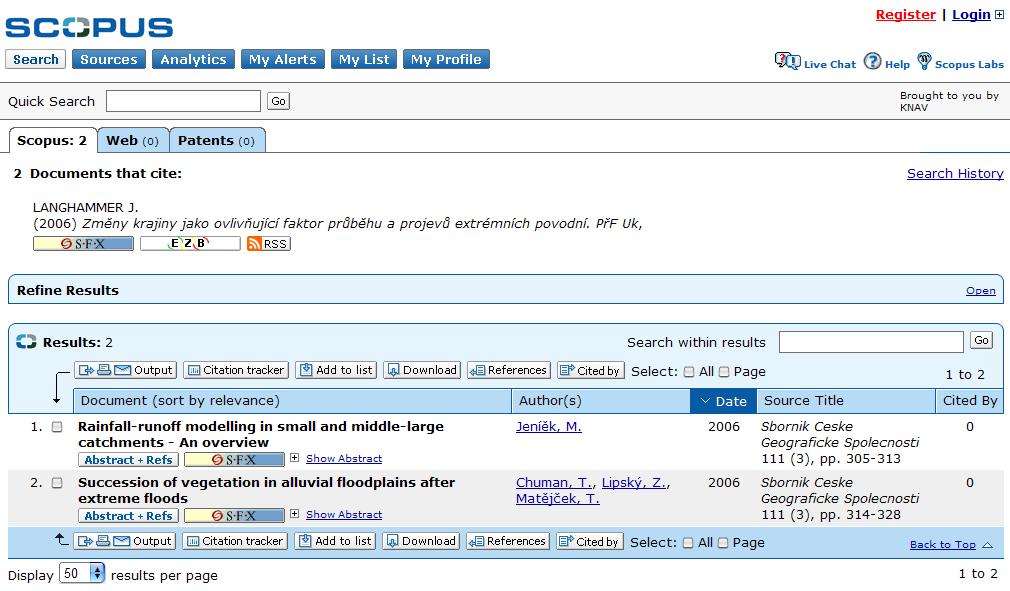The width and height of the screenshot is (1010, 591).
Task: Tick the bottom Select Page checkbox
Action: coord(723,543)
